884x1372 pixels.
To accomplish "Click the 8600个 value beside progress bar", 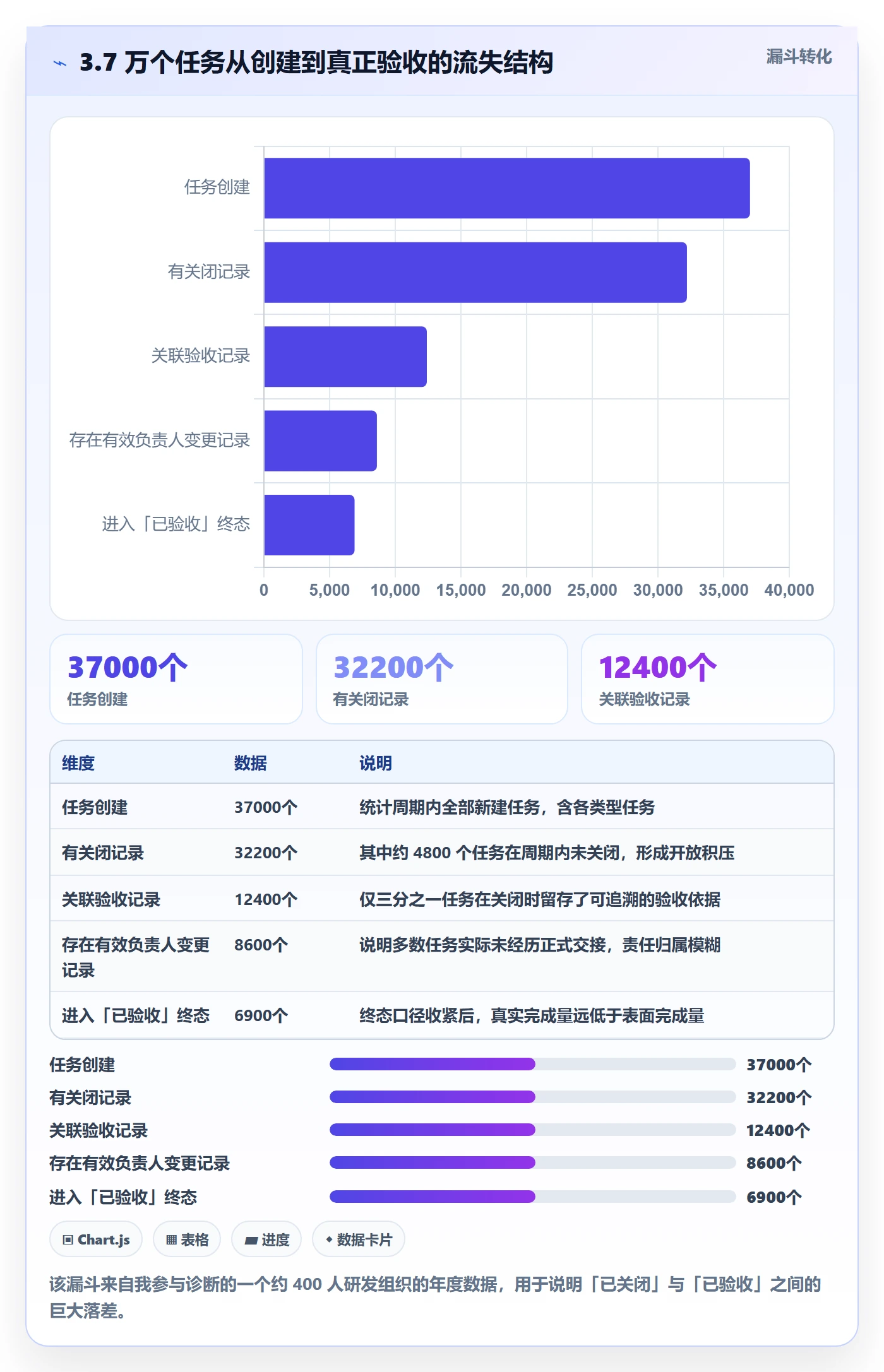I will pos(774,1163).
